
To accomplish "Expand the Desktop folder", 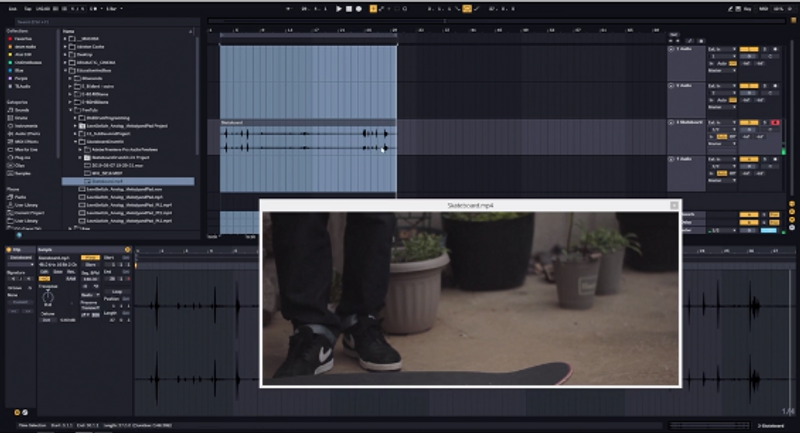I will 65,55.
